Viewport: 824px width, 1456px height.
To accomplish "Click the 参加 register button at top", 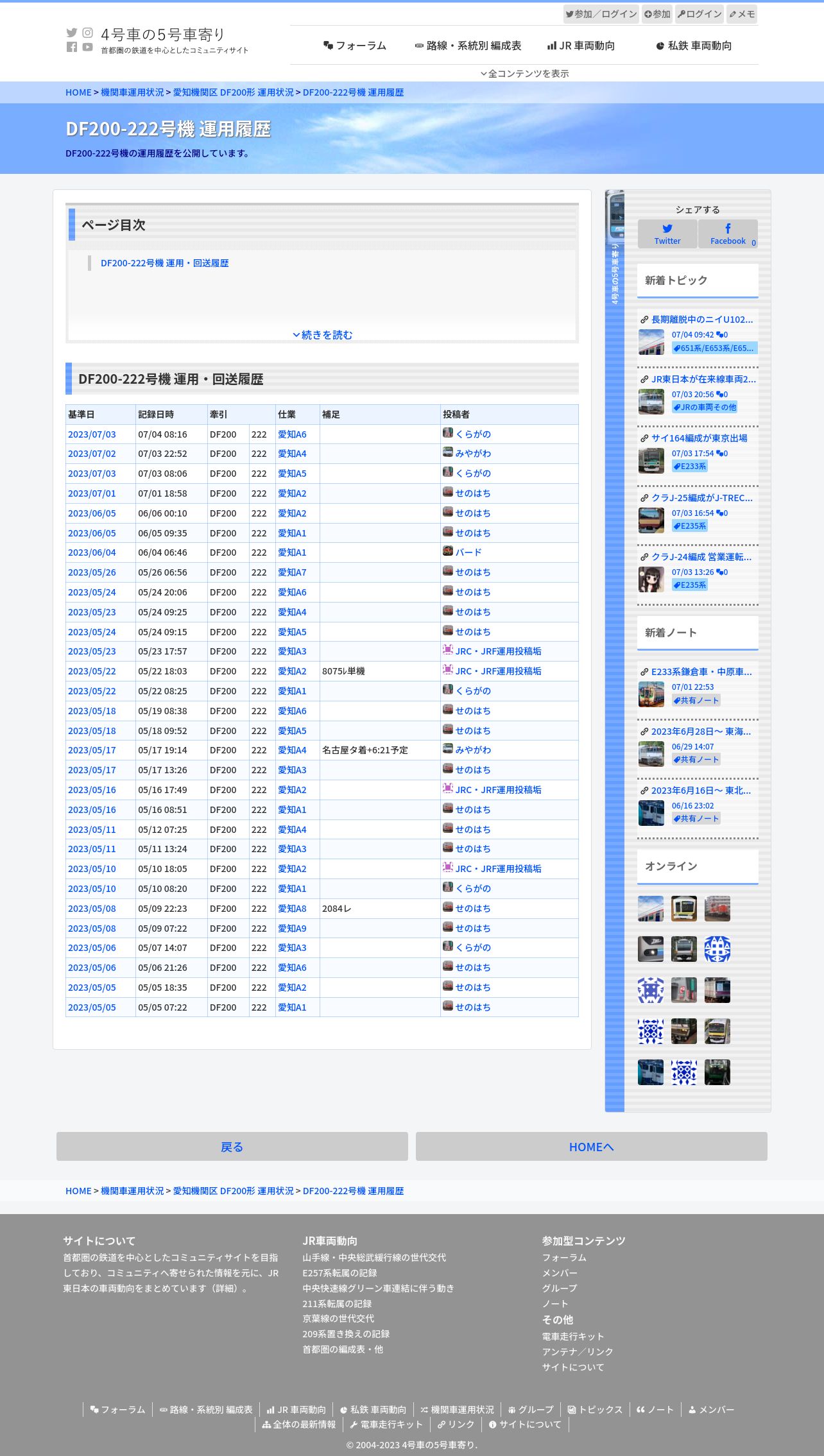I will pyautogui.click(x=657, y=14).
